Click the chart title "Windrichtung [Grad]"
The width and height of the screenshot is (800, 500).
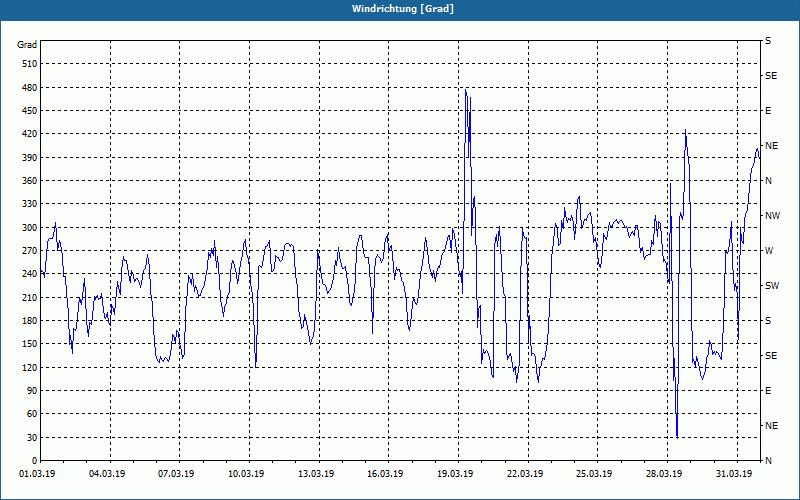click(403, 9)
